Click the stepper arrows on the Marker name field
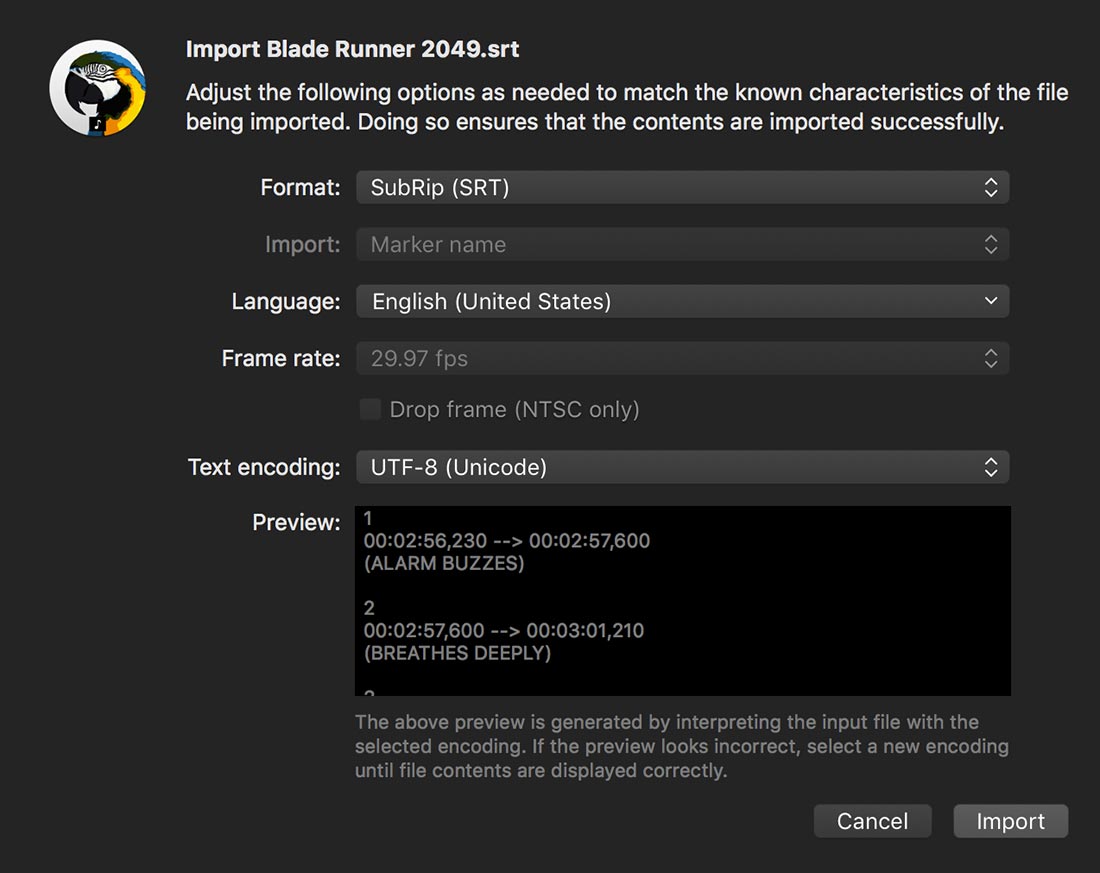 (990, 244)
